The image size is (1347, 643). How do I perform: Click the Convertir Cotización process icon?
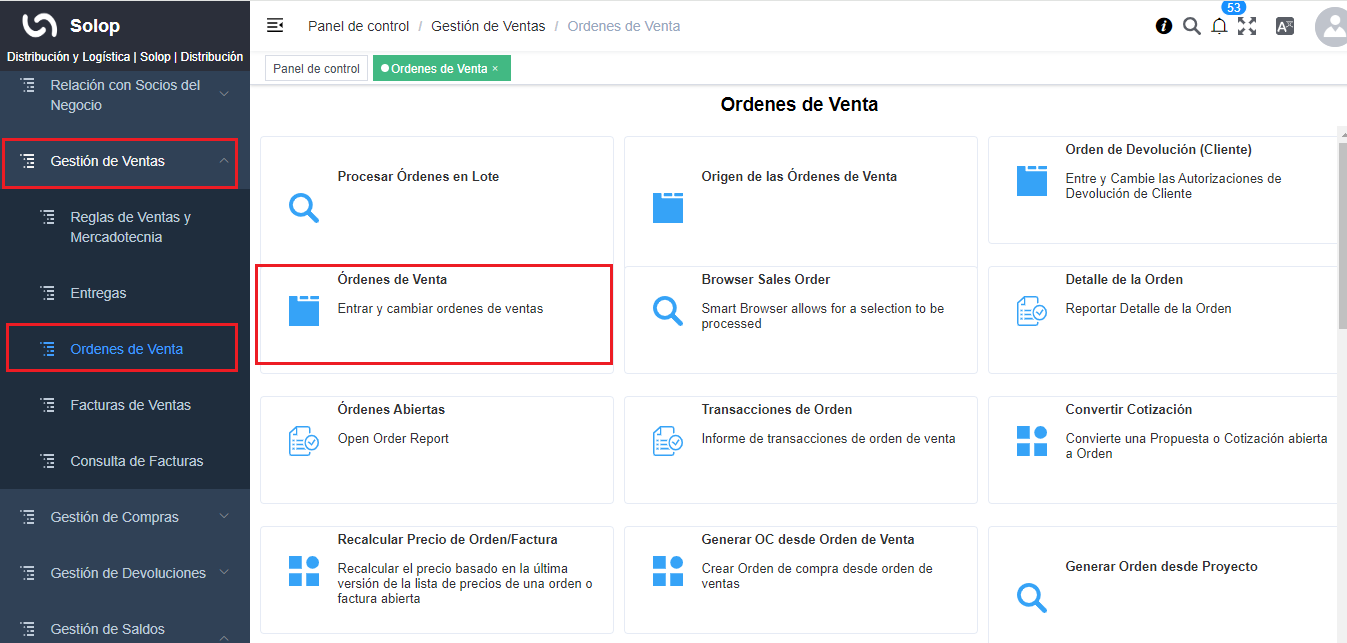point(1031,441)
